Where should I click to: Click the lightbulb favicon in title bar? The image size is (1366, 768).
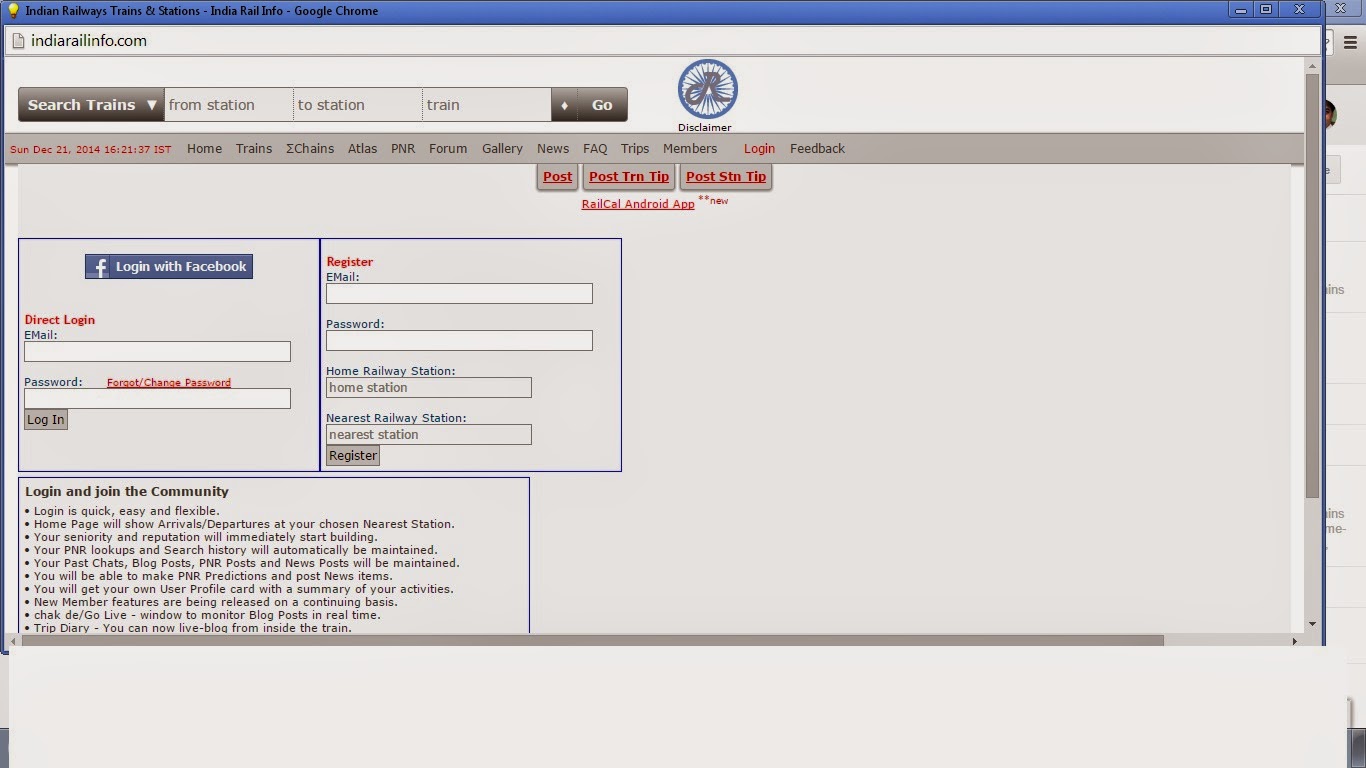pyautogui.click(x=13, y=10)
